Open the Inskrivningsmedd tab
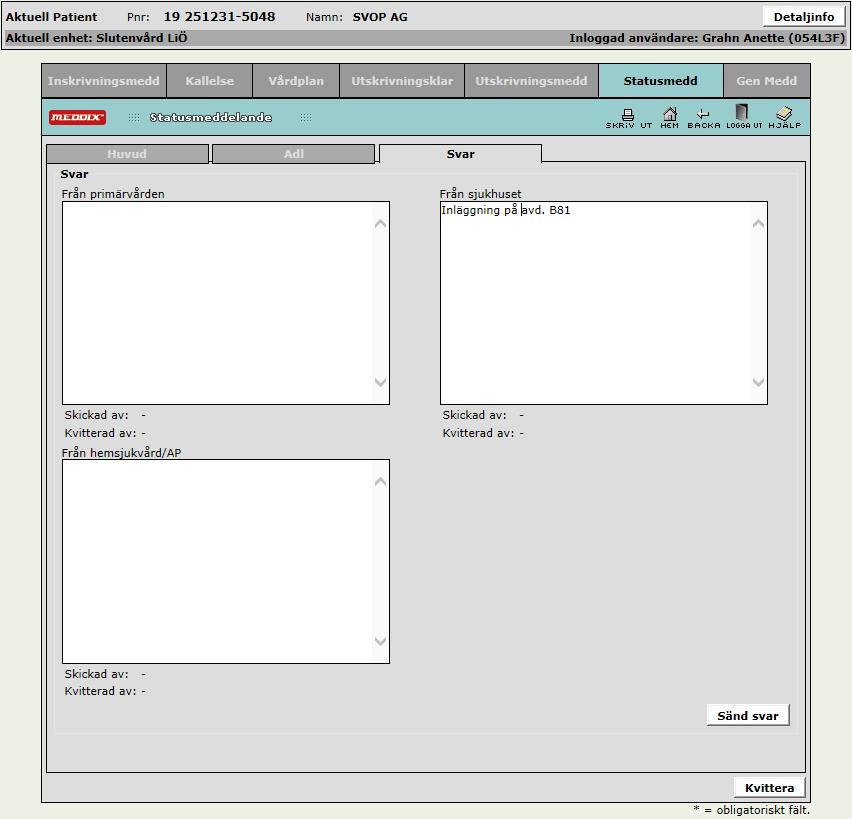The width and height of the screenshot is (852, 819). click(104, 81)
